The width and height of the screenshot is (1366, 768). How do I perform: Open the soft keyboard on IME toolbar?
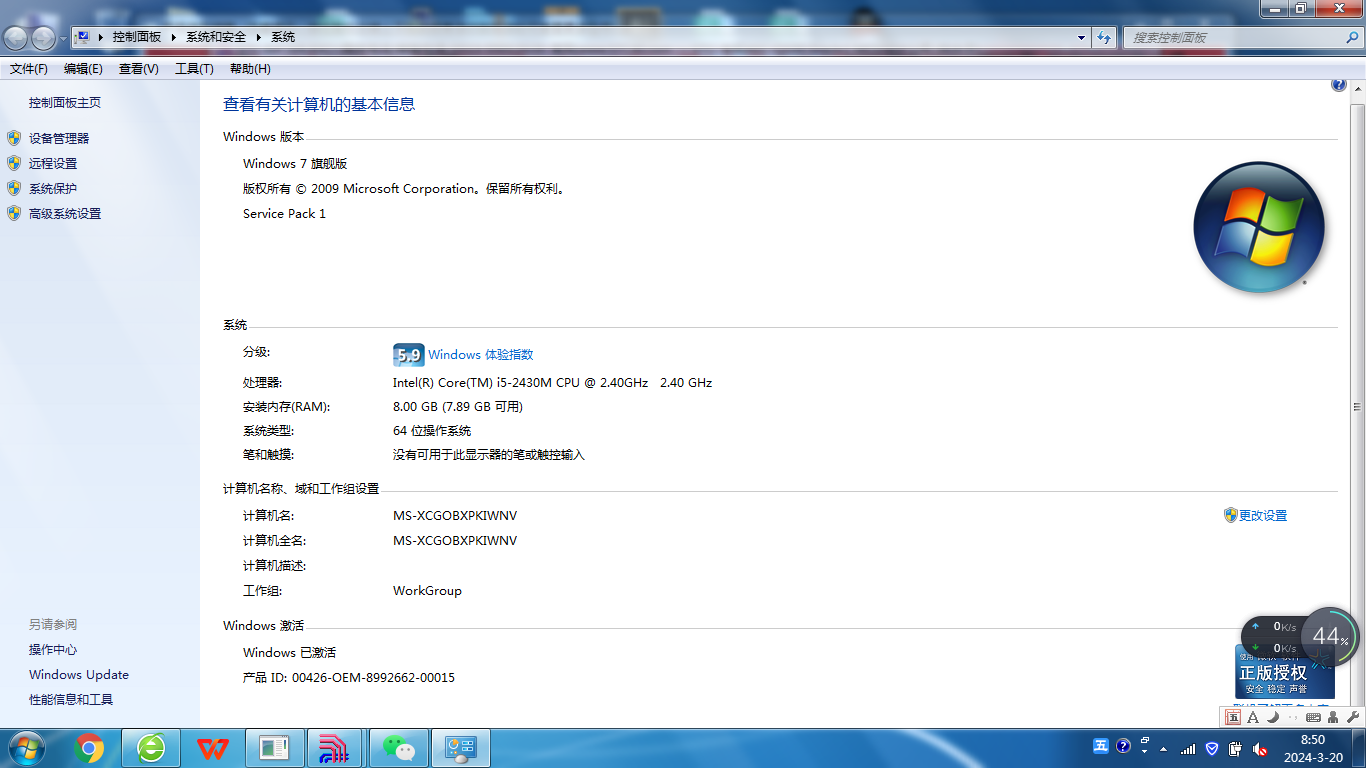coord(1313,717)
